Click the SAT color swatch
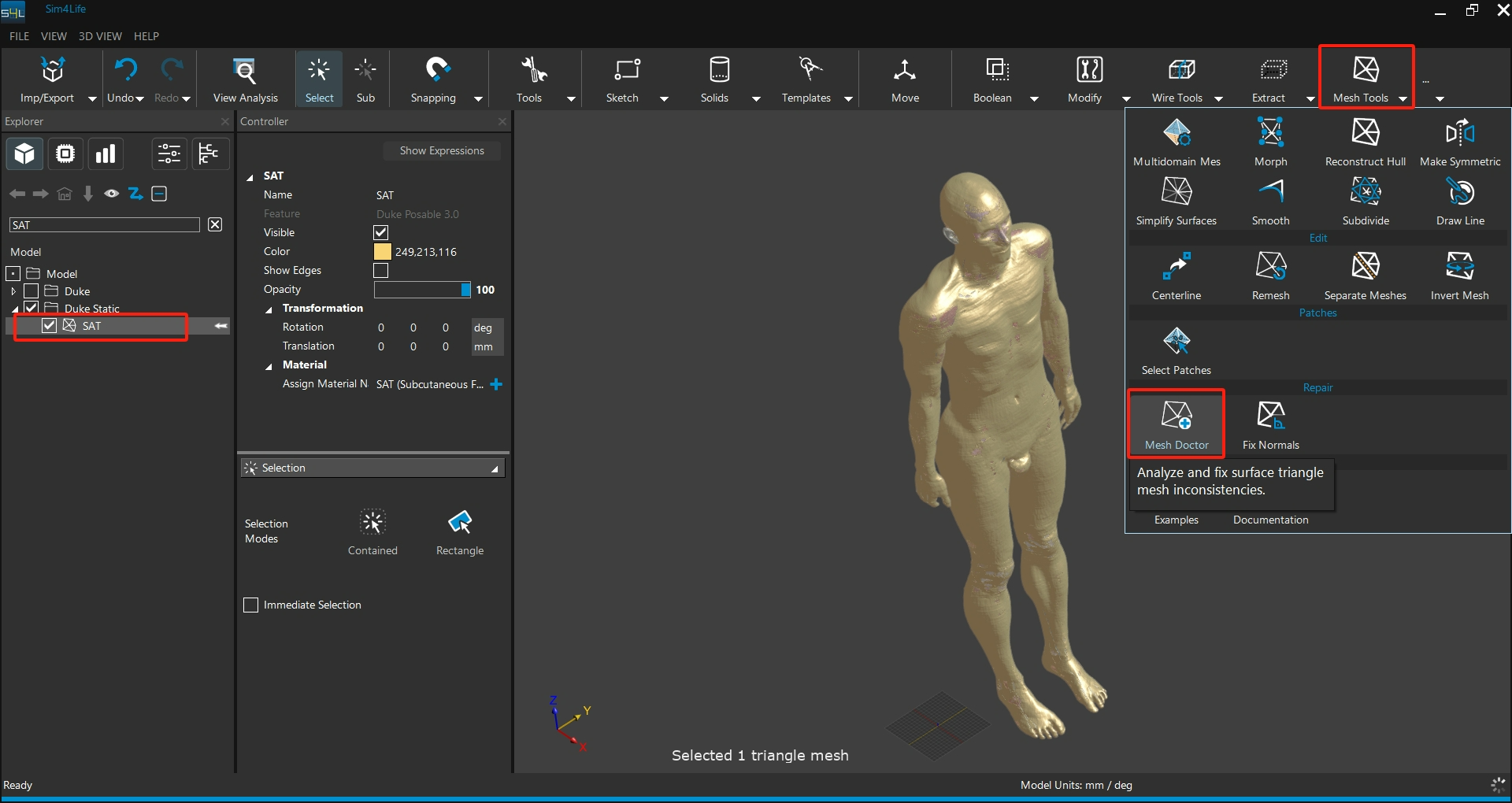1512x803 pixels. (x=382, y=252)
